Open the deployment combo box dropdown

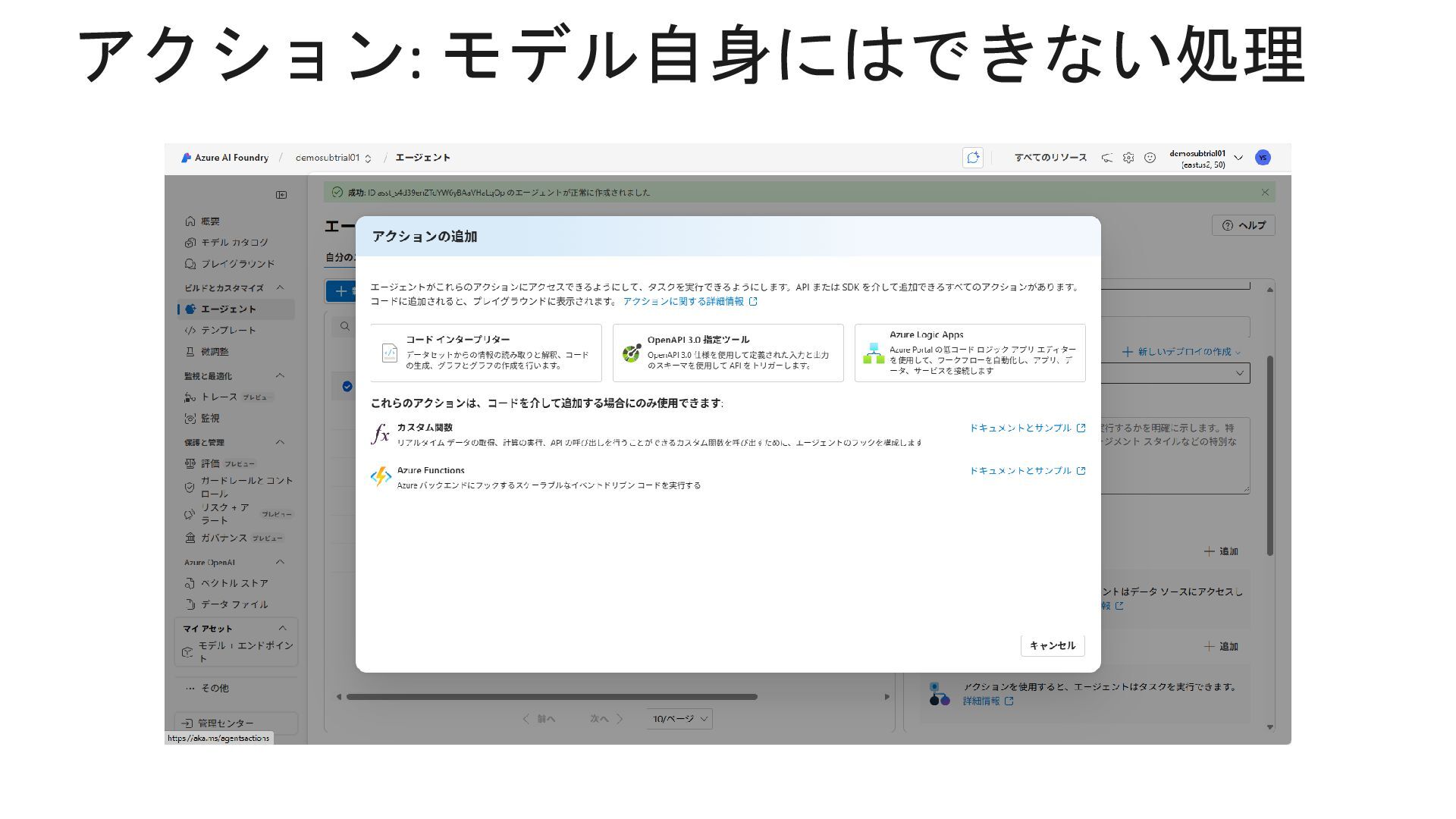[1239, 373]
